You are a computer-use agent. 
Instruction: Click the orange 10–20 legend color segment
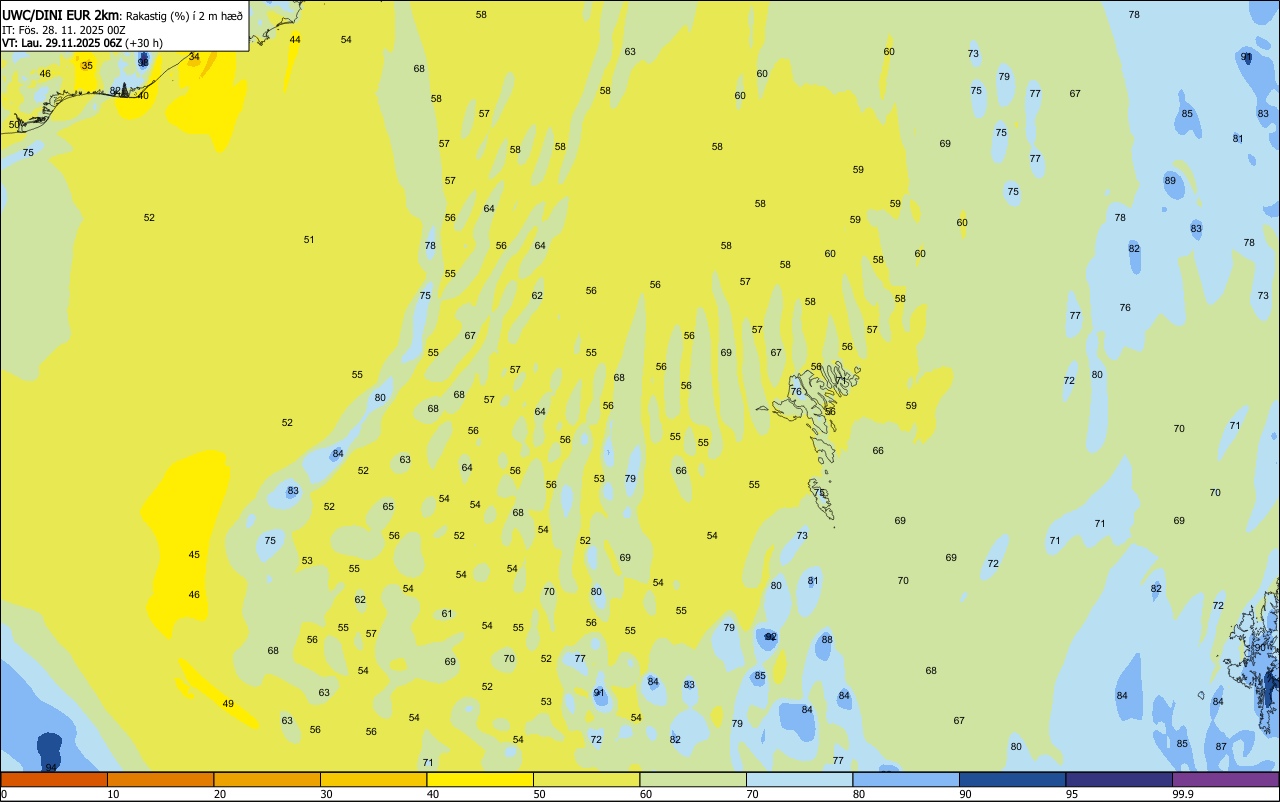[160, 779]
